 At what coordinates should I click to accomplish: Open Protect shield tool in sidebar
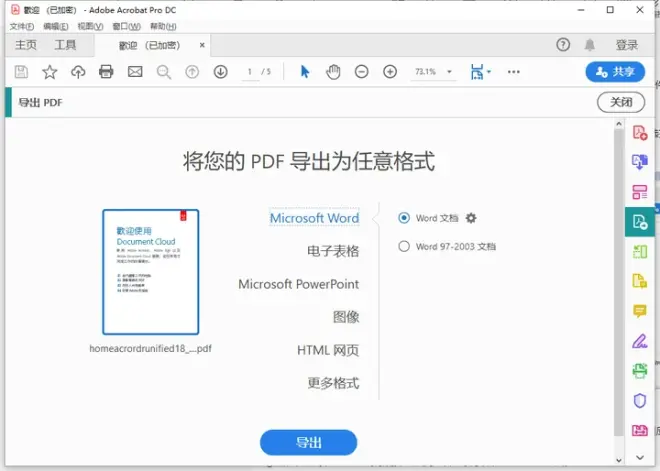point(640,401)
